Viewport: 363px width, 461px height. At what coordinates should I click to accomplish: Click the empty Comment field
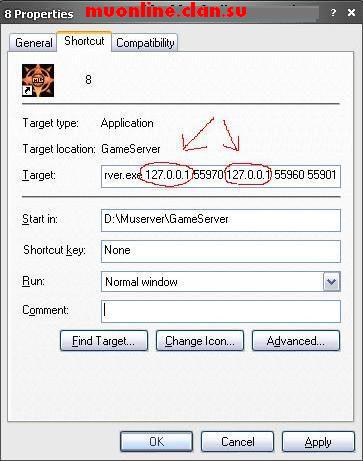click(x=221, y=311)
